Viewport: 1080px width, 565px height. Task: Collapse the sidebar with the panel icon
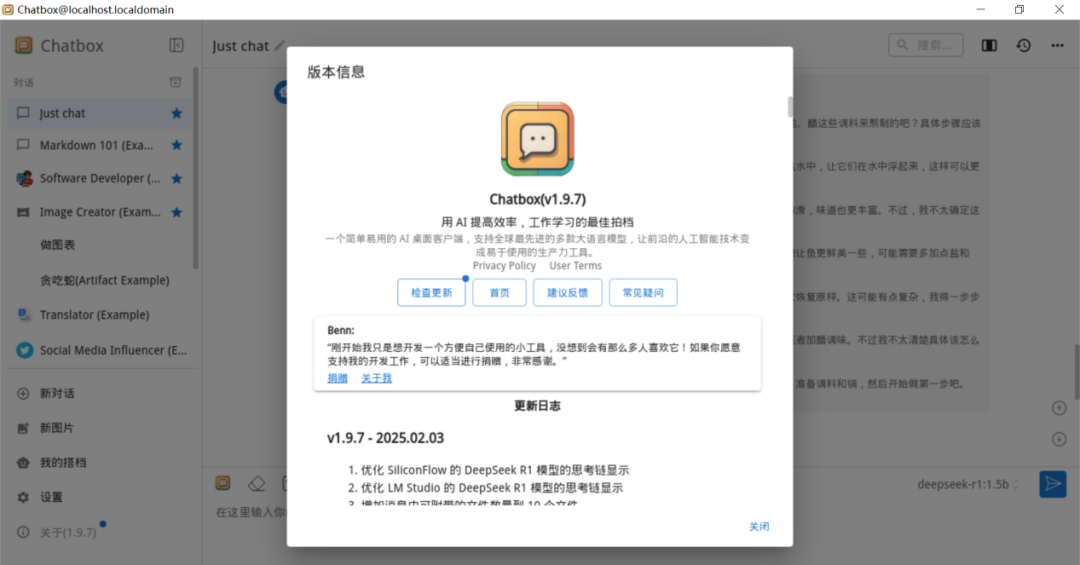click(x=177, y=45)
